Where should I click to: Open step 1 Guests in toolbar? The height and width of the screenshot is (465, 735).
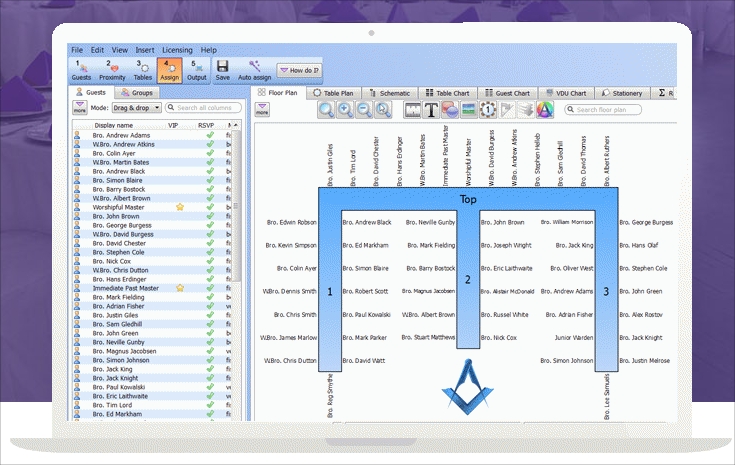click(81, 70)
